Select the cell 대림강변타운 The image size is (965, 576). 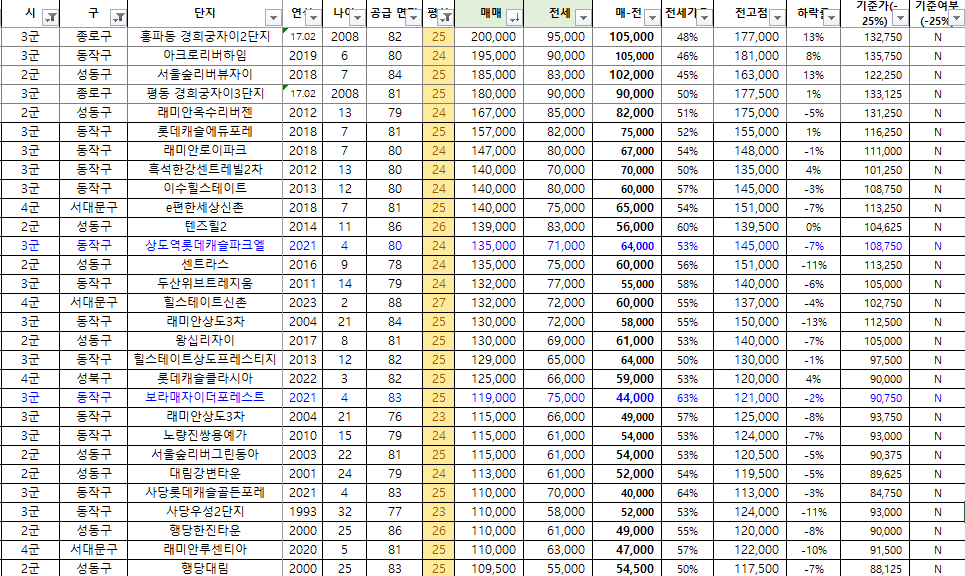click(205, 474)
